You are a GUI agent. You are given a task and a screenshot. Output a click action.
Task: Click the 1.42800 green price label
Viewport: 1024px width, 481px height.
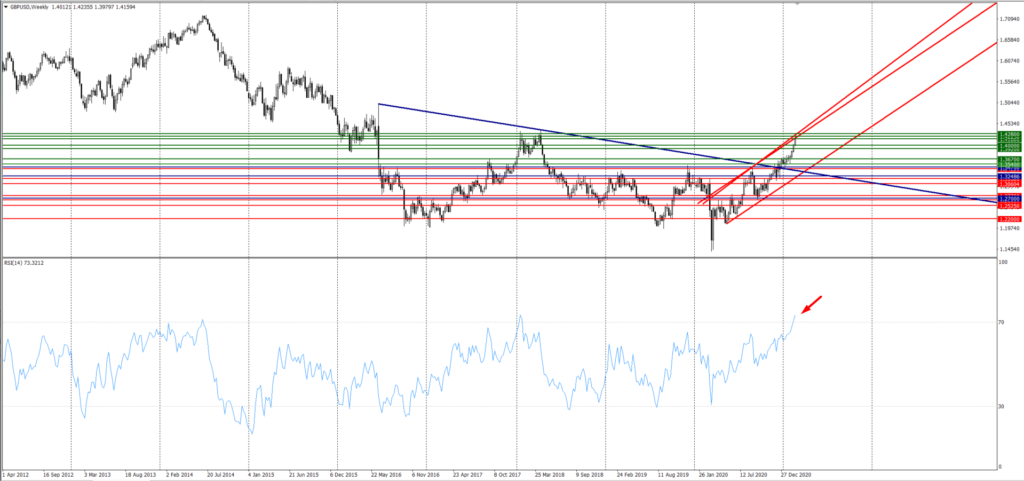tap(1010, 133)
